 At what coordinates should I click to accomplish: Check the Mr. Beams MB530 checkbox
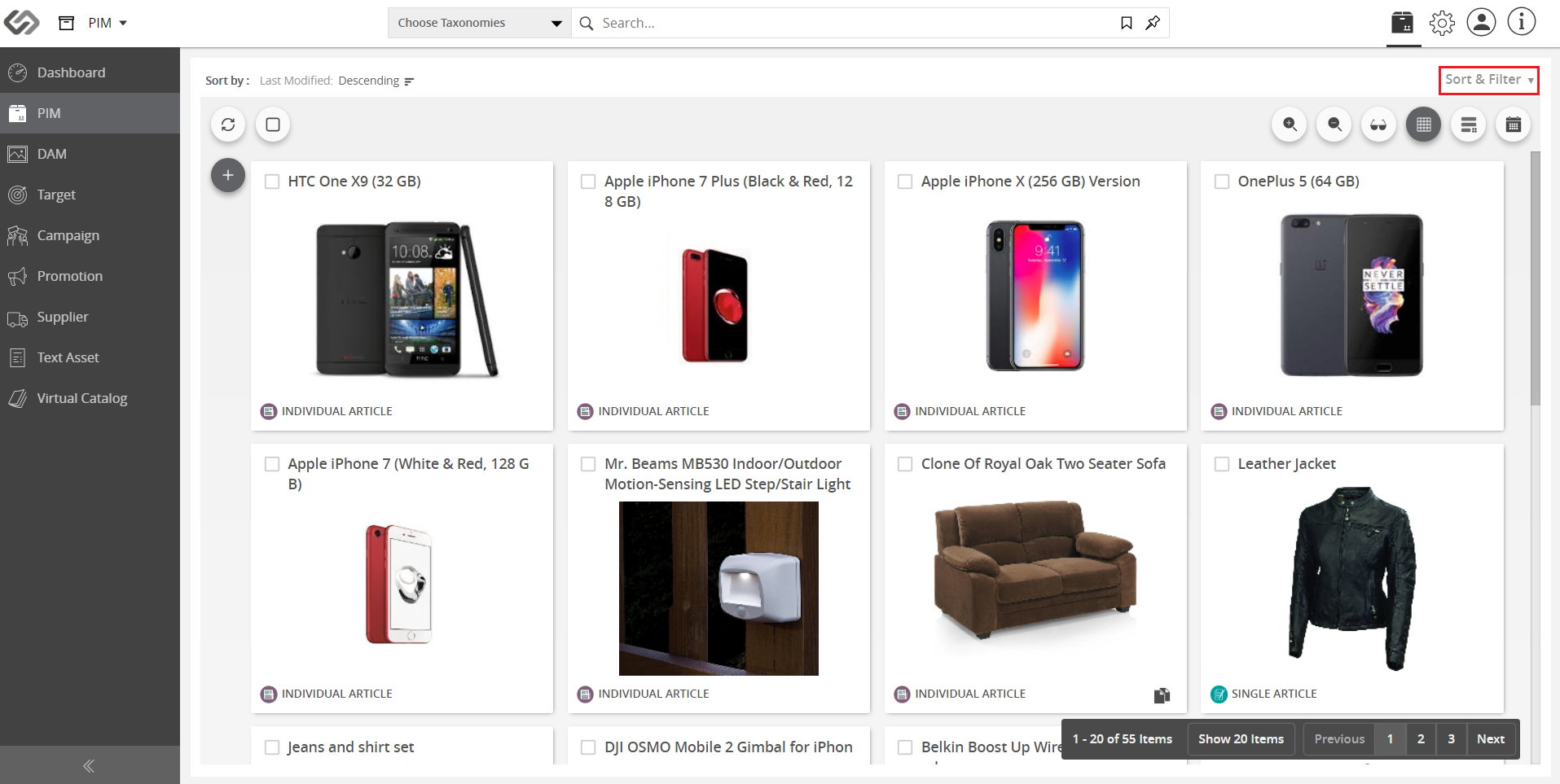pos(588,464)
